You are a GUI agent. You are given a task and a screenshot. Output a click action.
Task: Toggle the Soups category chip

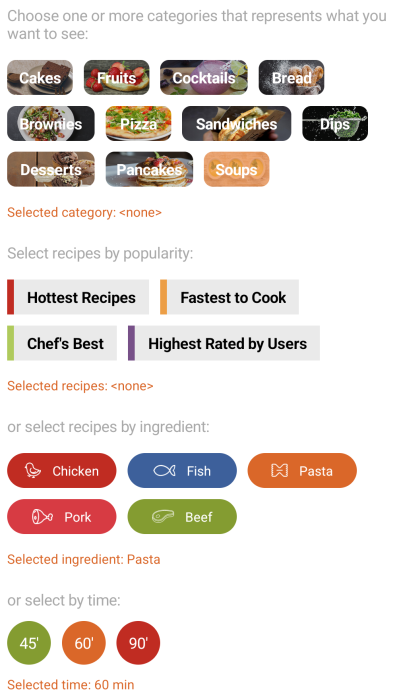[x=237, y=169]
